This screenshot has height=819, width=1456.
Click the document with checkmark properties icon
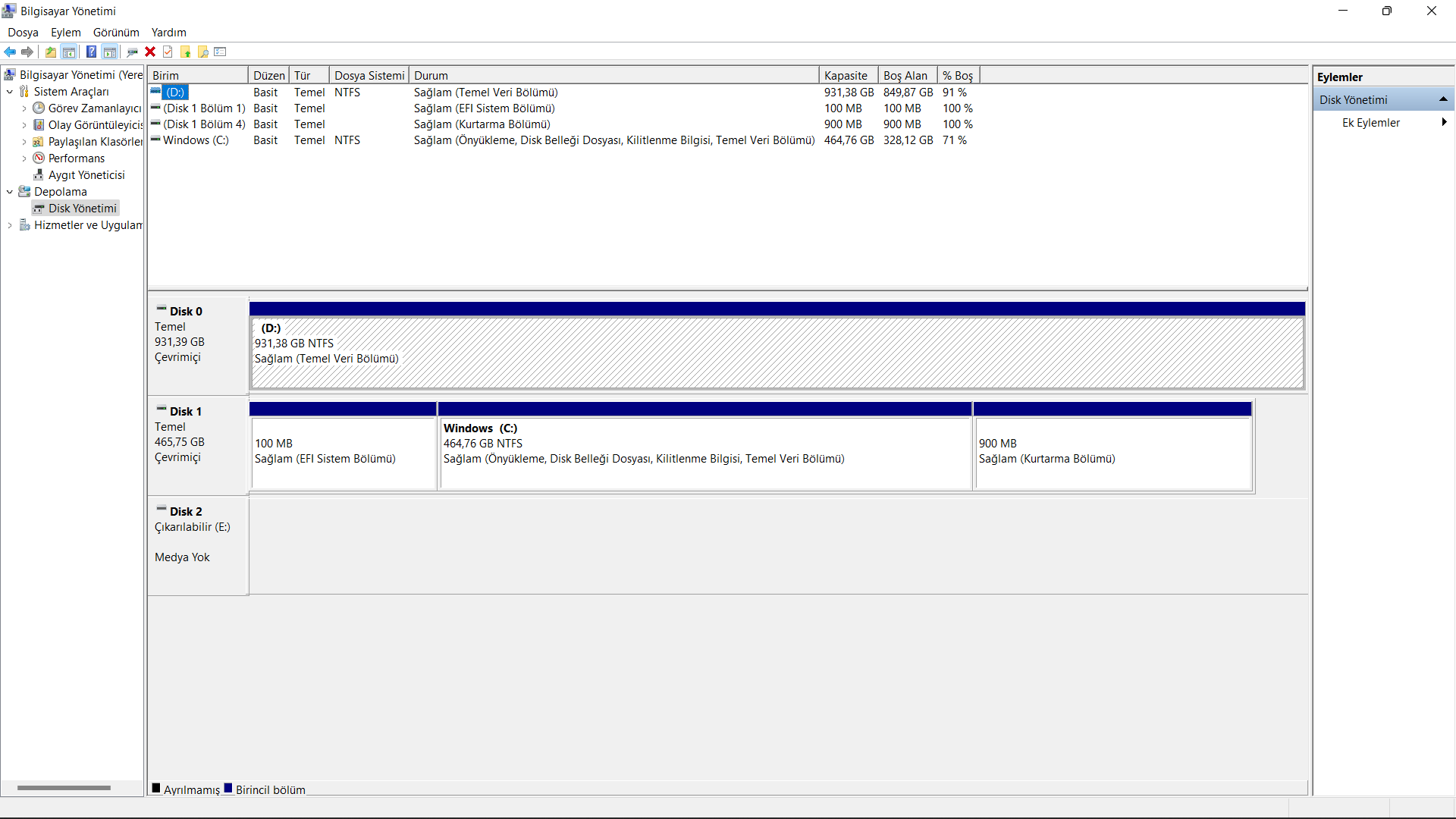[168, 52]
